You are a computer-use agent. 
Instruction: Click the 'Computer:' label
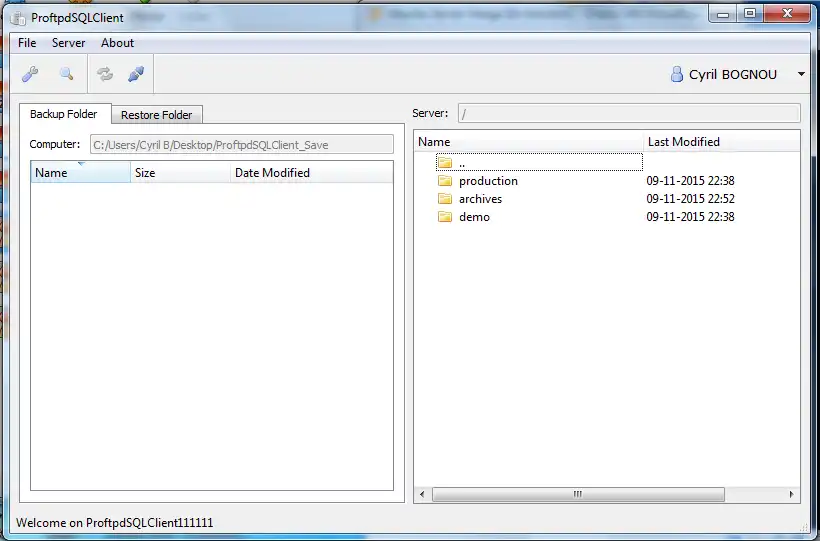click(55, 144)
